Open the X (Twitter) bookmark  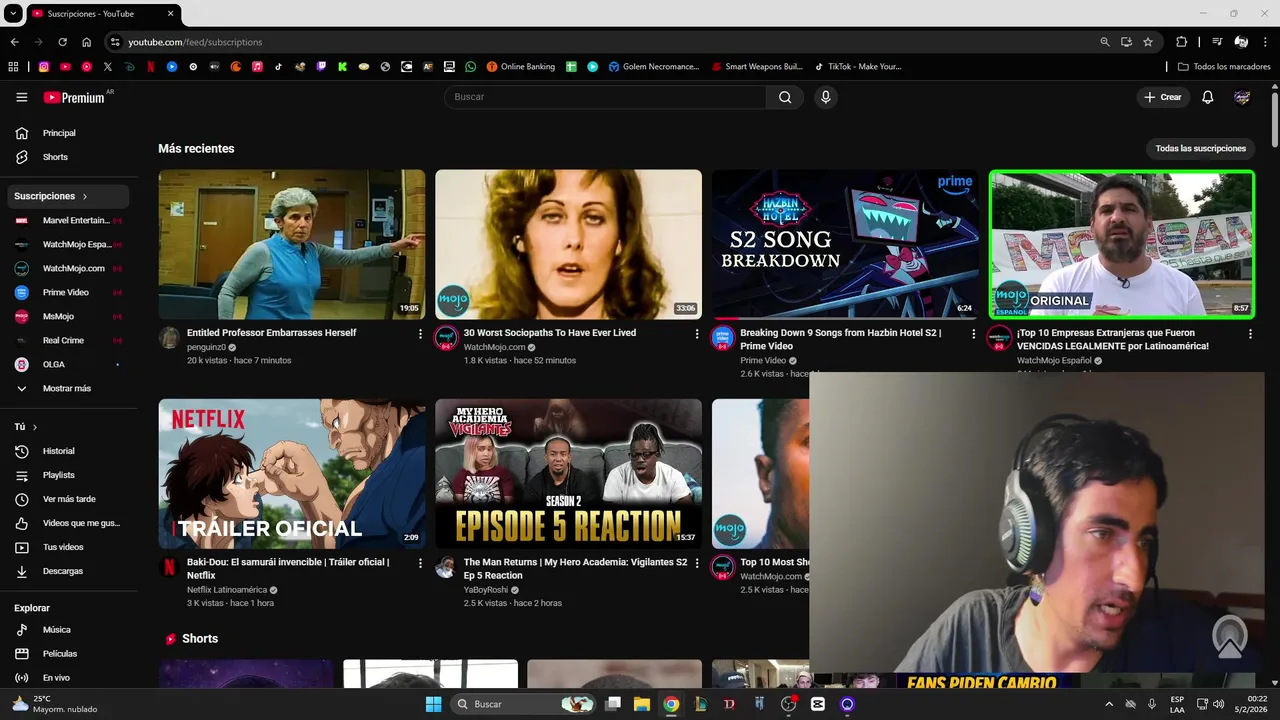[x=108, y=67]
